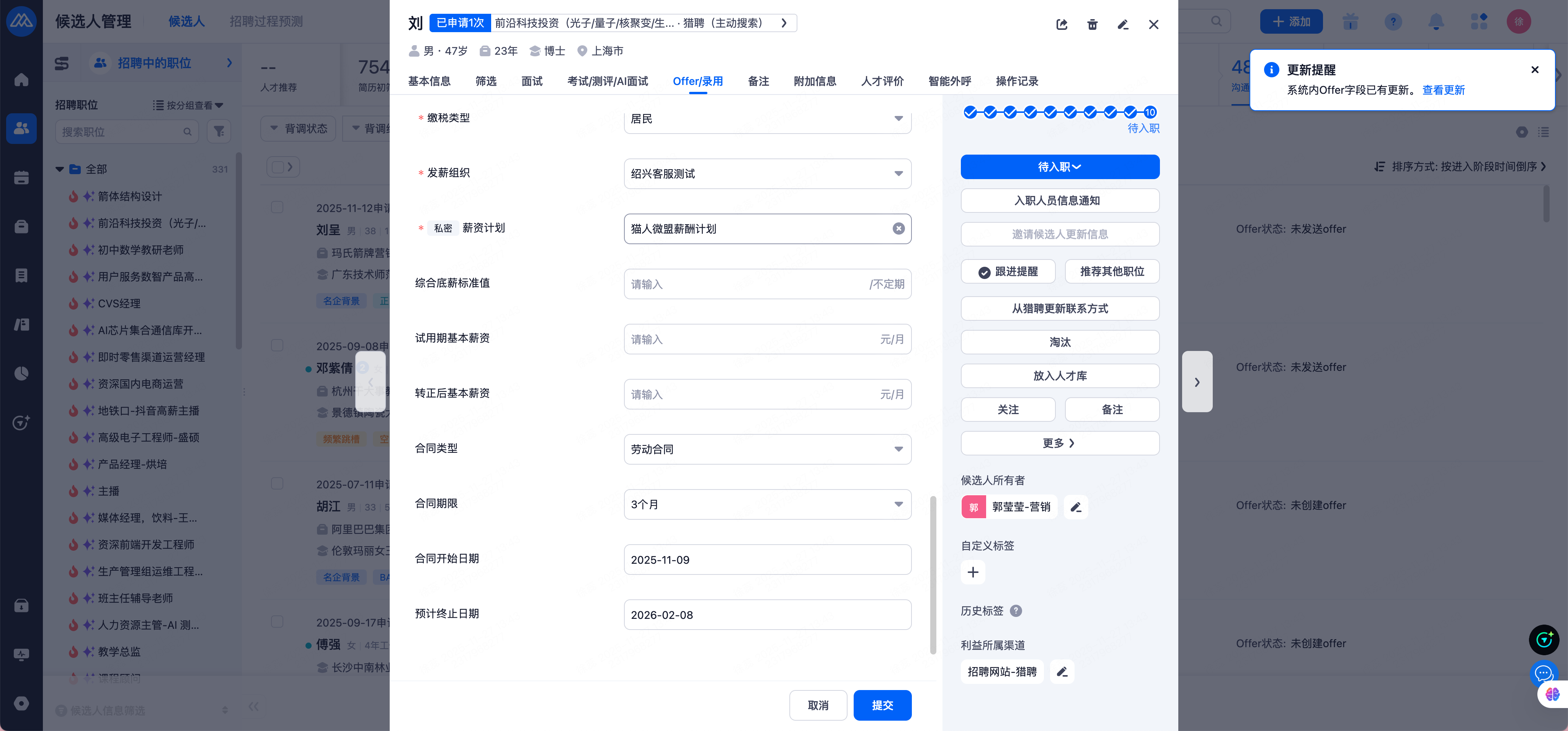Open the 发薪组织 dropdown
This screenshot has height=731, width=1568.
click(x=767, y=174)
